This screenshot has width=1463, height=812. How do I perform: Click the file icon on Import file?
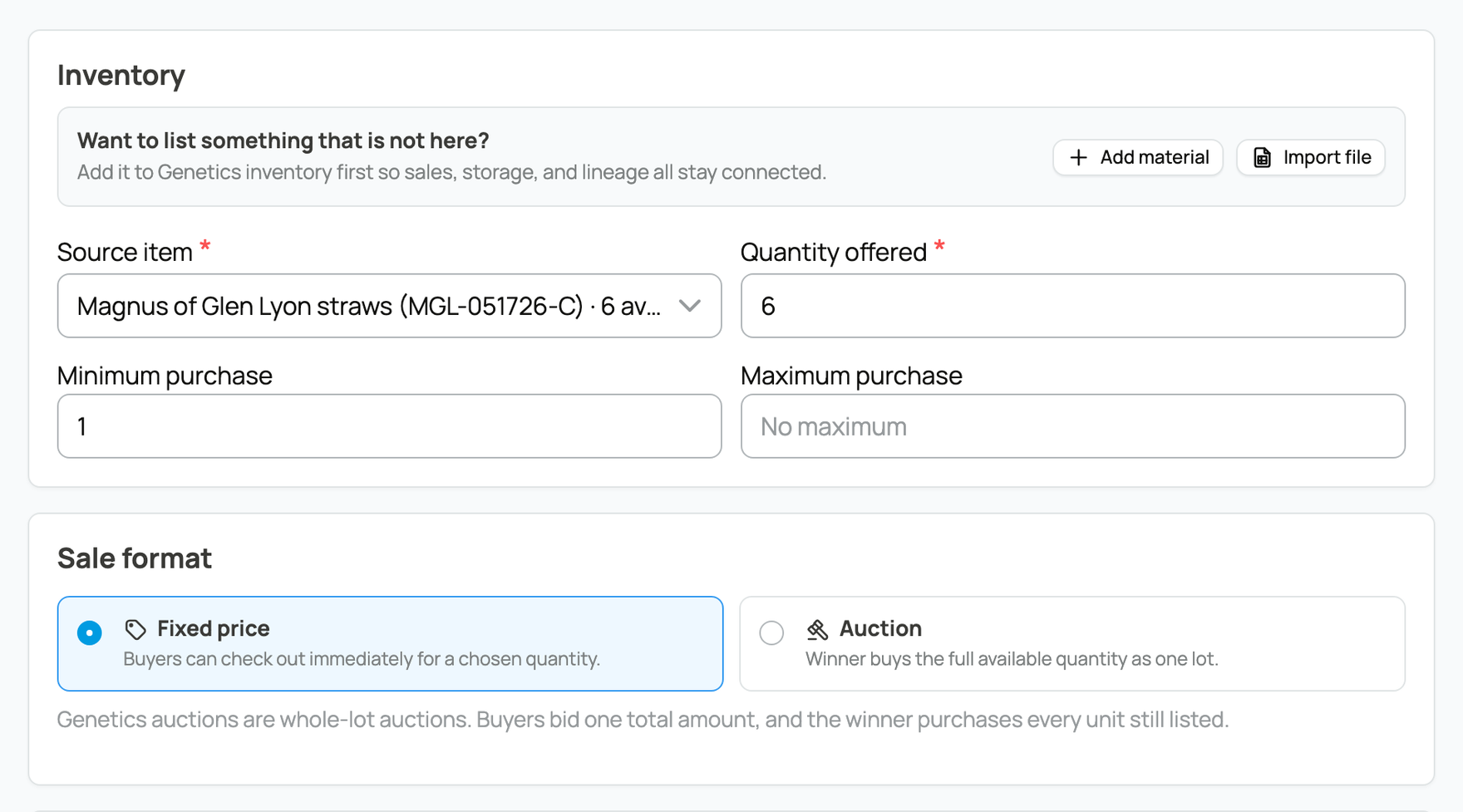coord(1262,157)
